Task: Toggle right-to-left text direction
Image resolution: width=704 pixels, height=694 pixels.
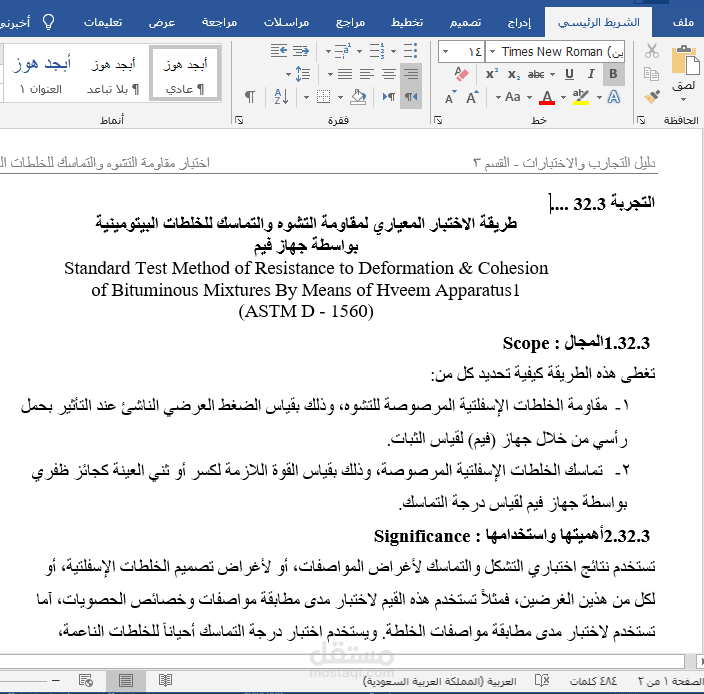Action: [411, 97]
